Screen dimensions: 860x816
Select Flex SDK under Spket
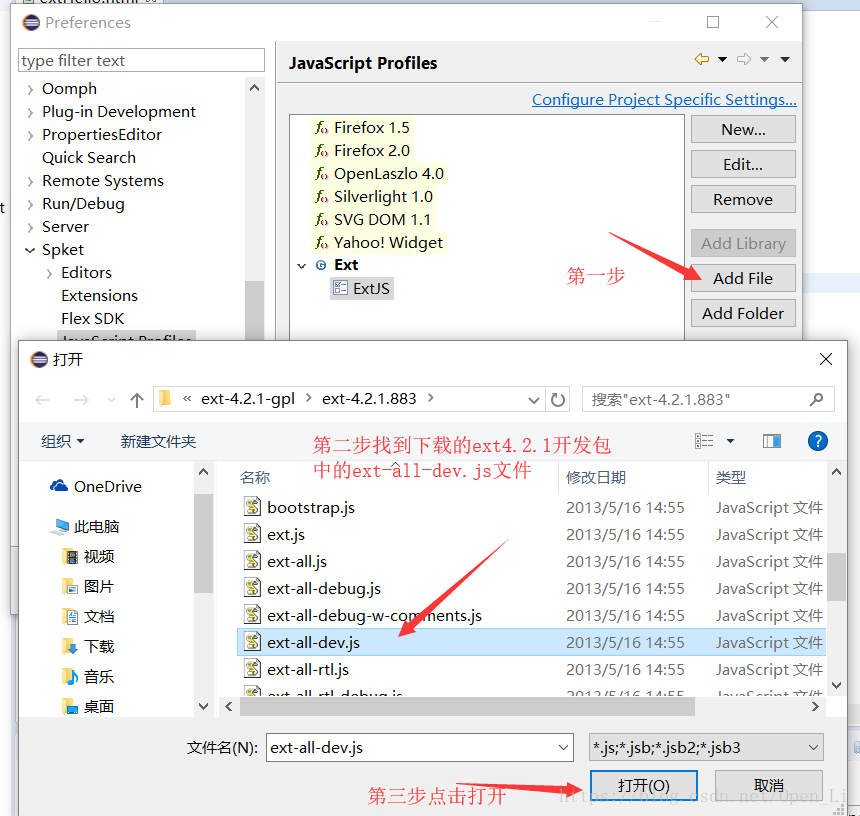click(93, 319)
